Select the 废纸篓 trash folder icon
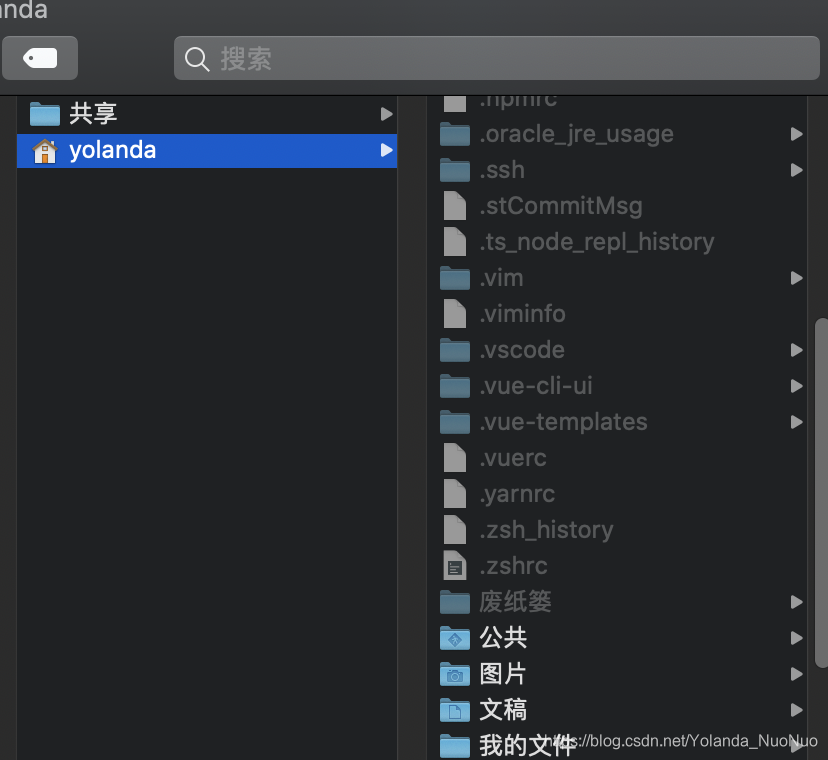Image resolution: width=828 pixels, height=760 pixels. [454, 602]
